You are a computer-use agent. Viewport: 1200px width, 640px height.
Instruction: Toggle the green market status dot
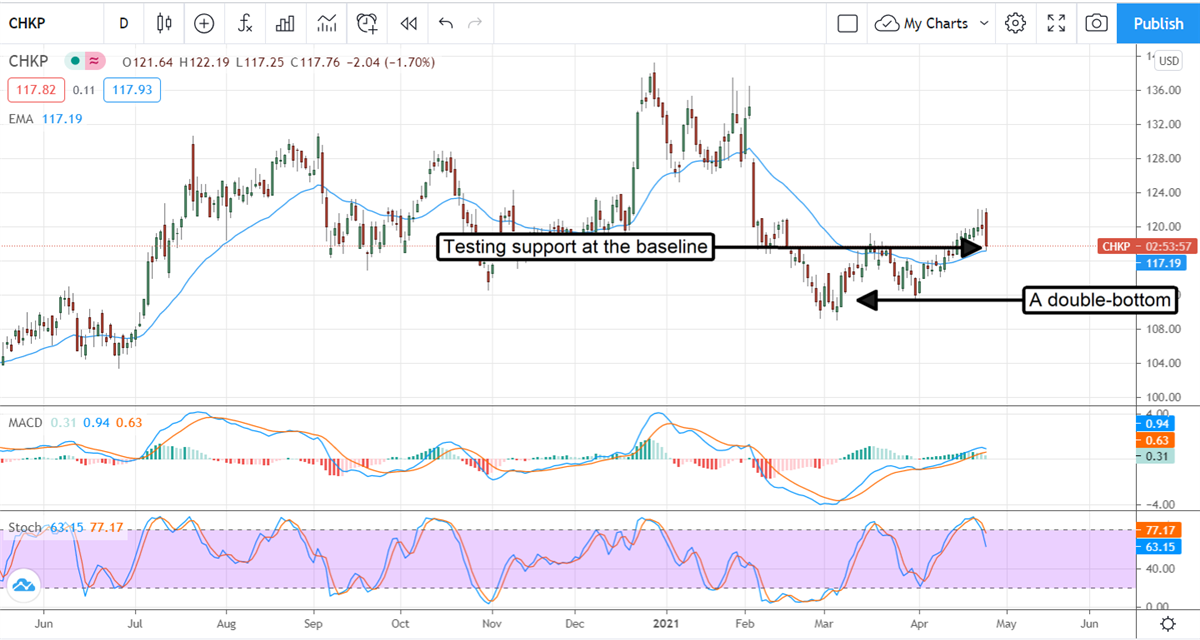74,61
